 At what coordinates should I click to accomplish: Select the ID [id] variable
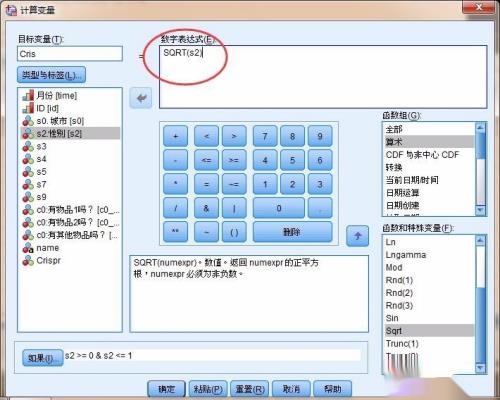[70, 108]
